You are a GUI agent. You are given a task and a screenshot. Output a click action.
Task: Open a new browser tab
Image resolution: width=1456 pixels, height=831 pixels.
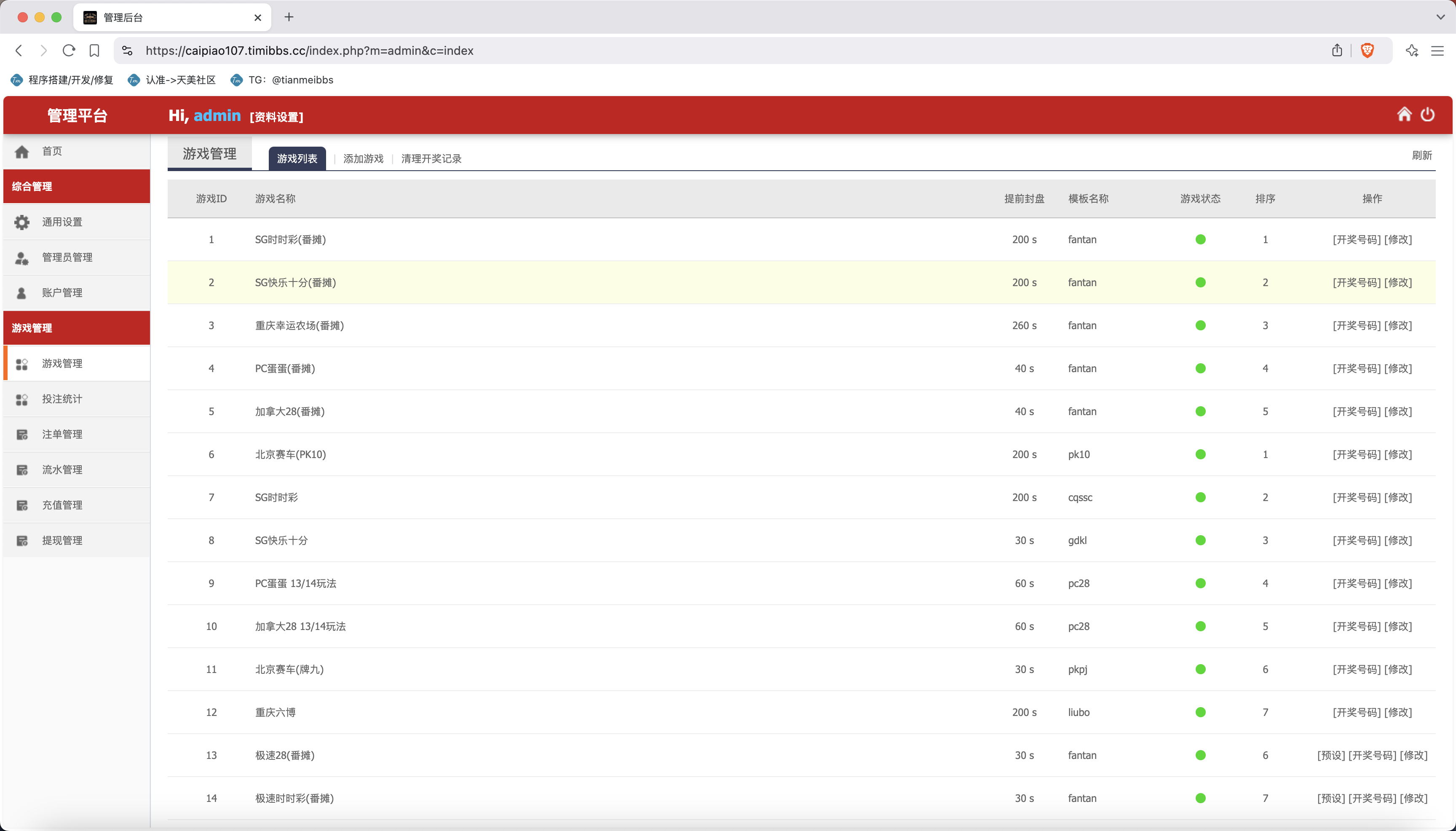[289, 17]
